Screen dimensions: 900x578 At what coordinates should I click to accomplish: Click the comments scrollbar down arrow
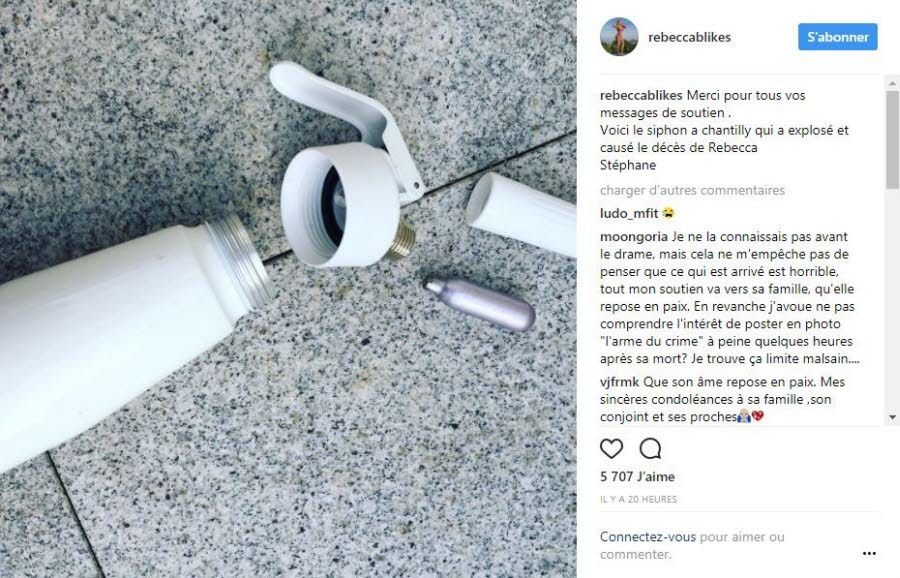(892, 417)
